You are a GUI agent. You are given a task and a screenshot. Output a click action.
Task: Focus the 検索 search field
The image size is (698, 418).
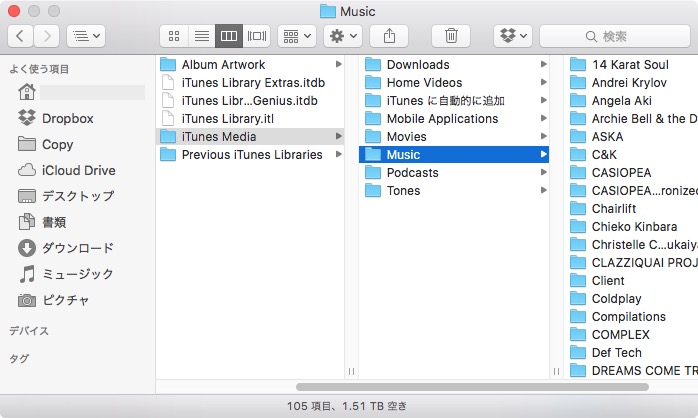click(615, 36)
